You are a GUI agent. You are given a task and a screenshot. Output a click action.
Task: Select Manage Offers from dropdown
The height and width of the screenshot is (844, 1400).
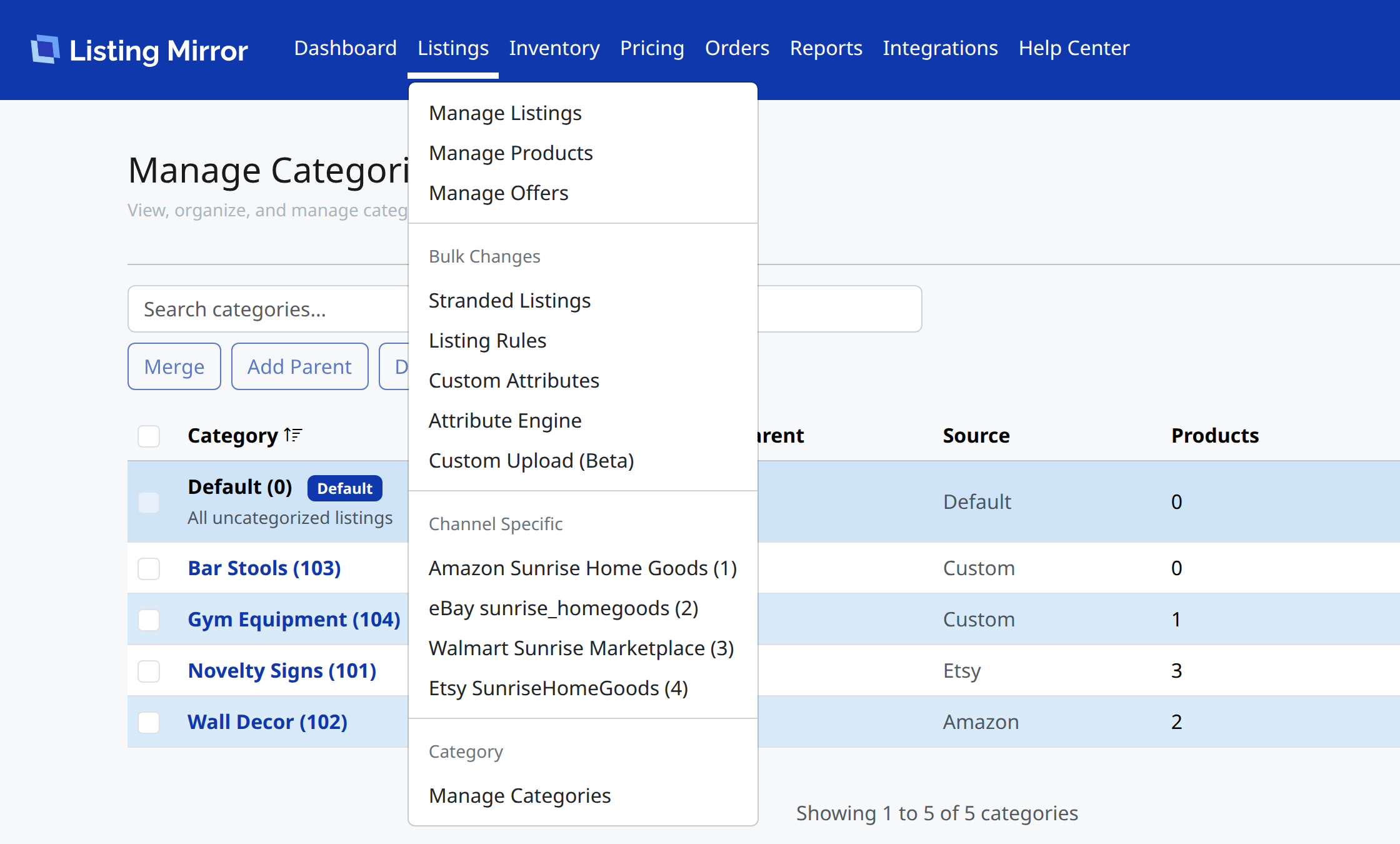582,193
